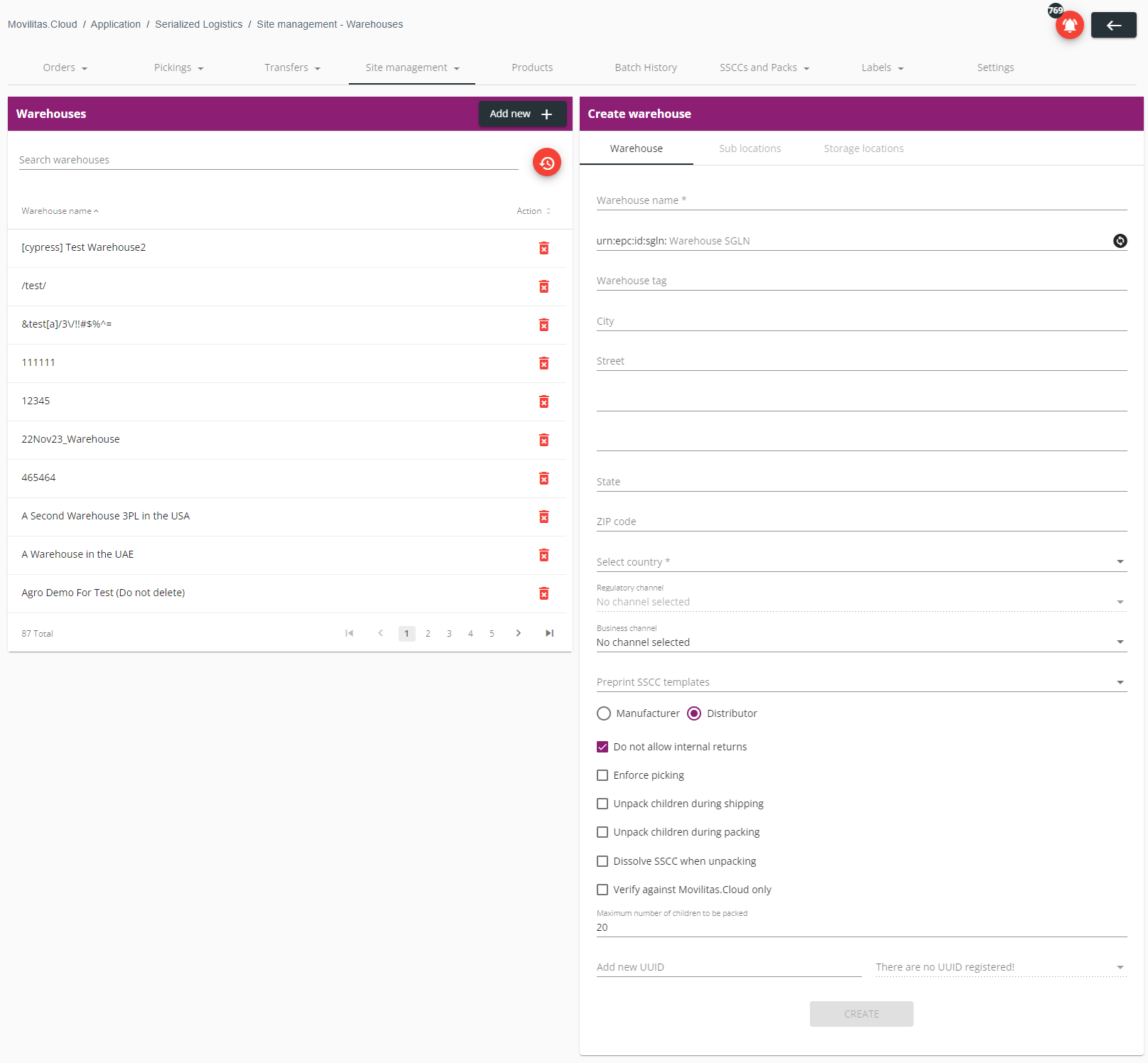Go to next page of warehouses

point(519,633)
